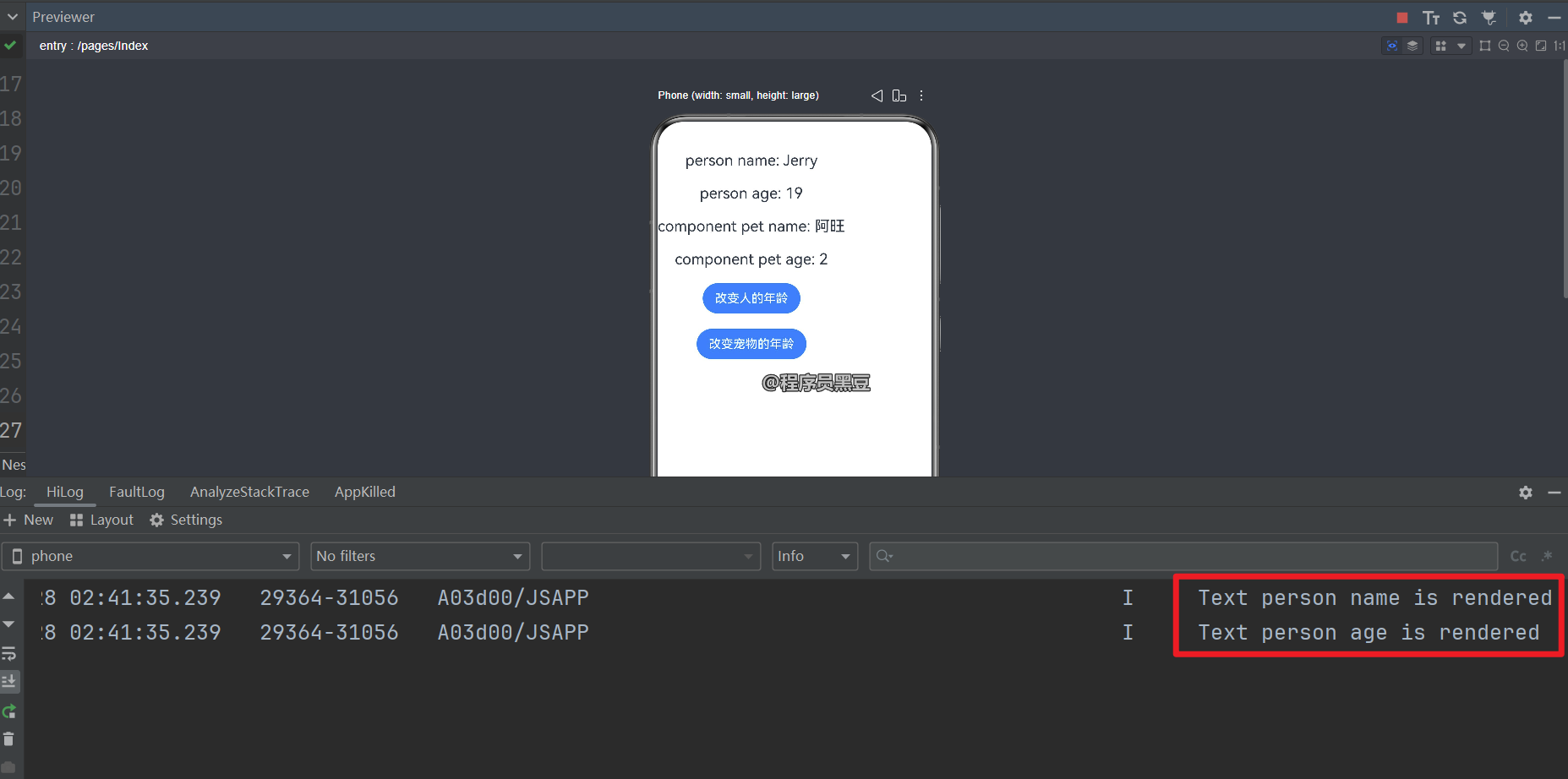Viewport: 1568px width, 779px height.
Task: Reset preview zoom to 1:1
Action: [x=1560, y=46]
